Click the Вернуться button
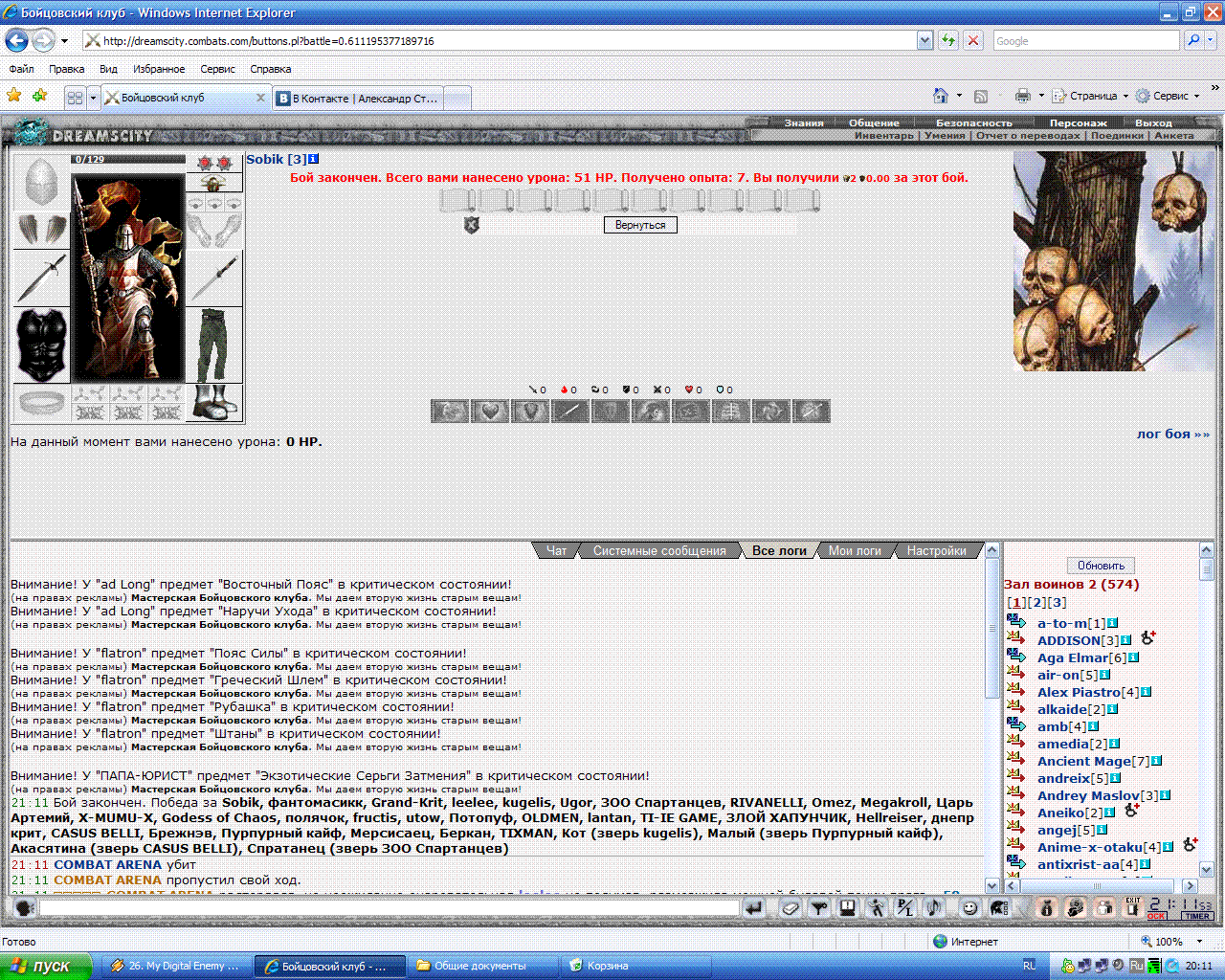This screenshot has height=980, width=1225. [x=640, y=225]
